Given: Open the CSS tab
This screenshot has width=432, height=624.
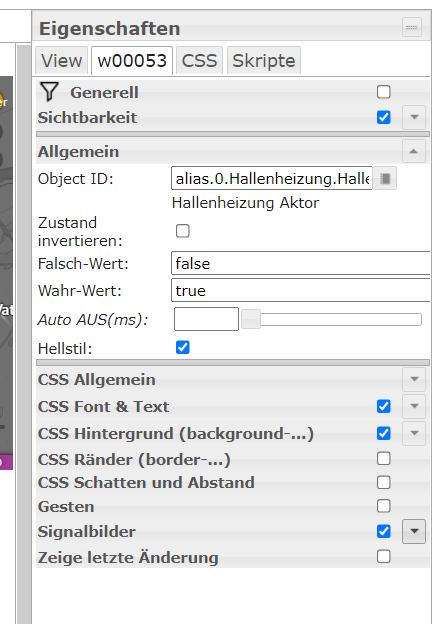Looking at the screenshot, I should pos(199,61).
